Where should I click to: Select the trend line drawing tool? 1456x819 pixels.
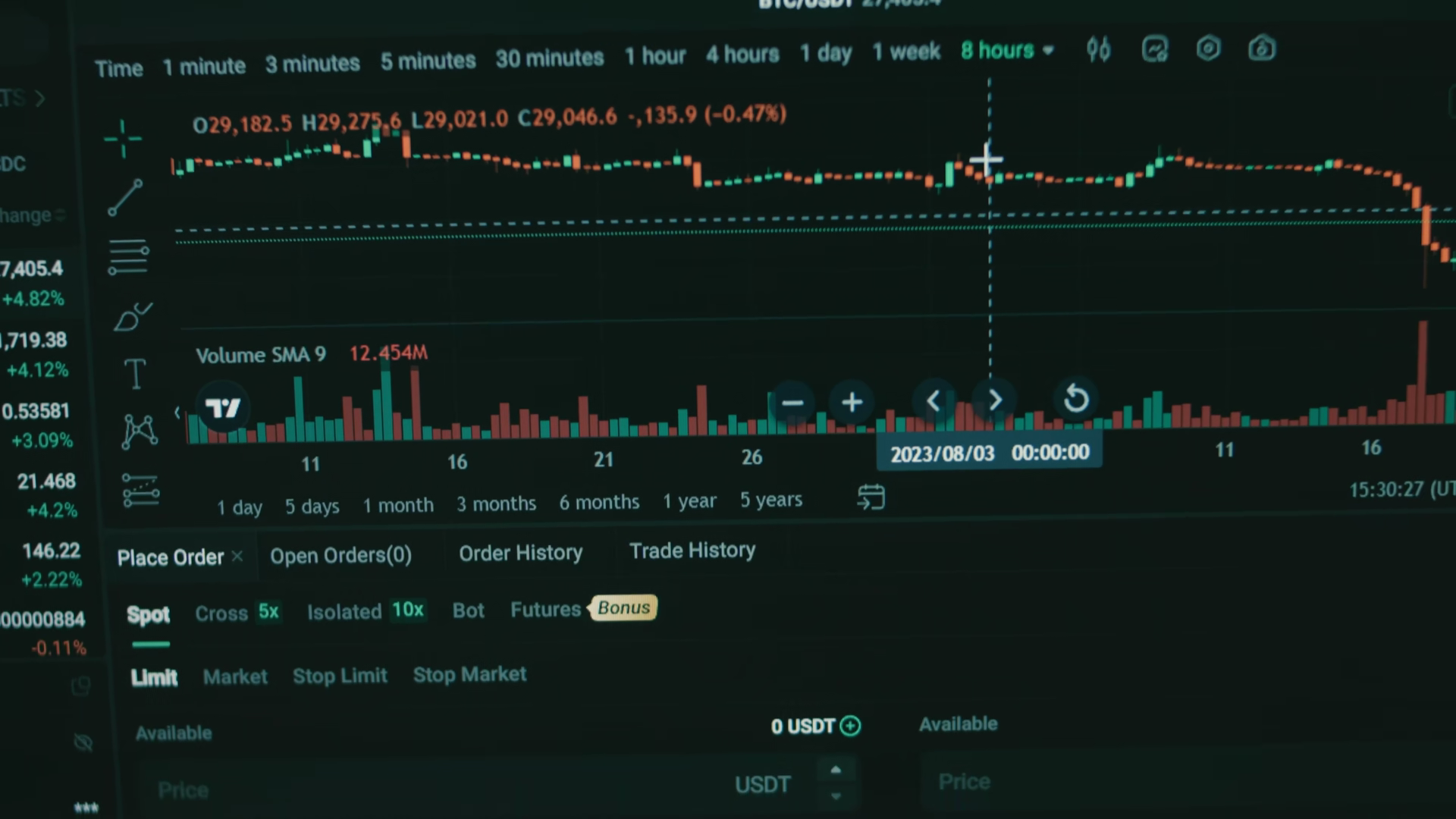pos(125,197)
